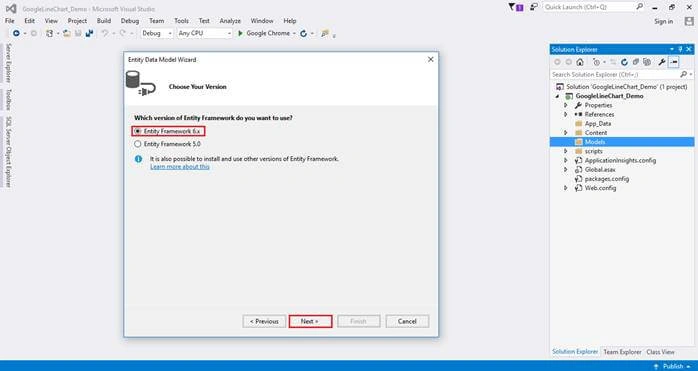
Task: Open the File menu
Action: [x=9, y=21]
